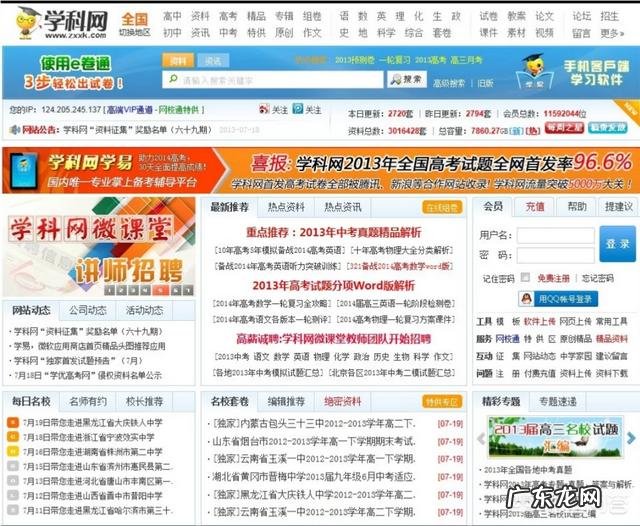Open 切换地区 under 全国

tap(134, 32)
